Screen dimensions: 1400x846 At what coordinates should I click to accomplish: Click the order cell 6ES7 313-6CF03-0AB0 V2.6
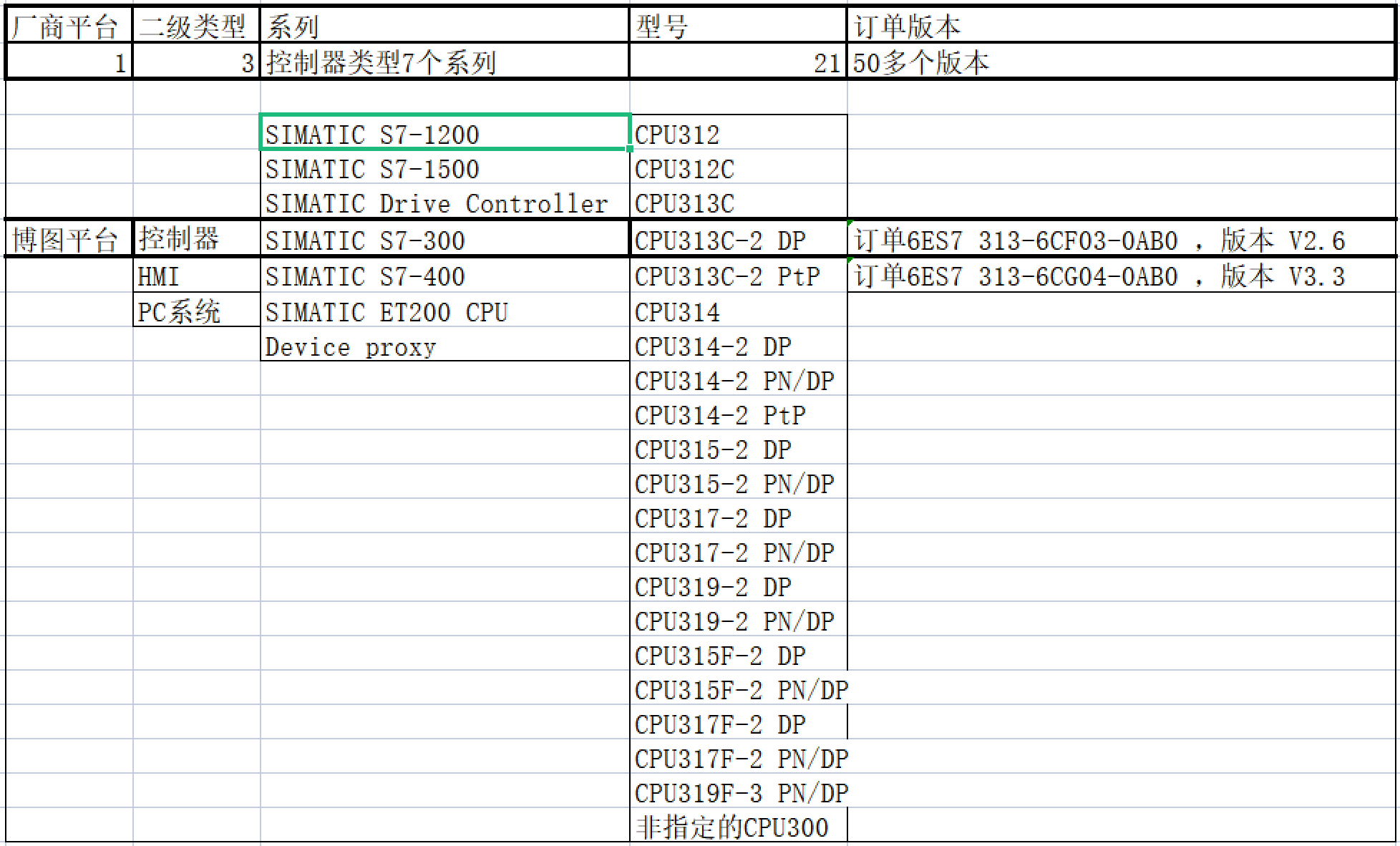pyautogui.click(x=1121, y=238)
